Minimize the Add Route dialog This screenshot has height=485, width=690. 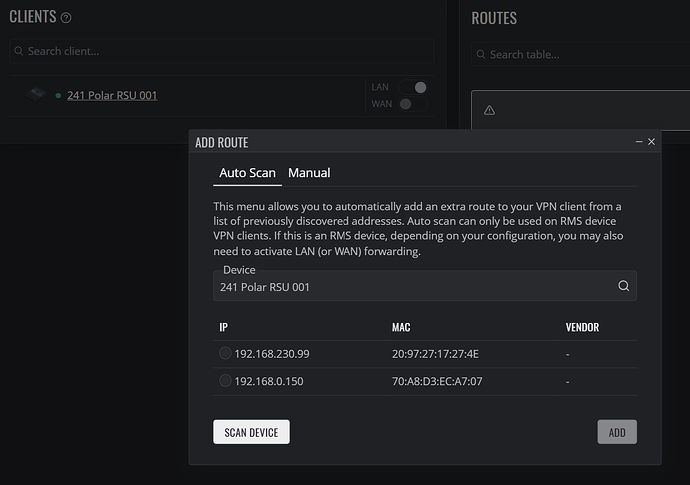[639, 141]
